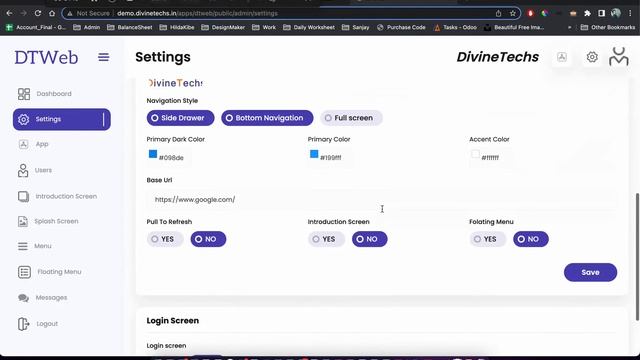Set Introduction Screen option to YES
This screenshot has height=360, width=640.
click(x=326, y=239)
